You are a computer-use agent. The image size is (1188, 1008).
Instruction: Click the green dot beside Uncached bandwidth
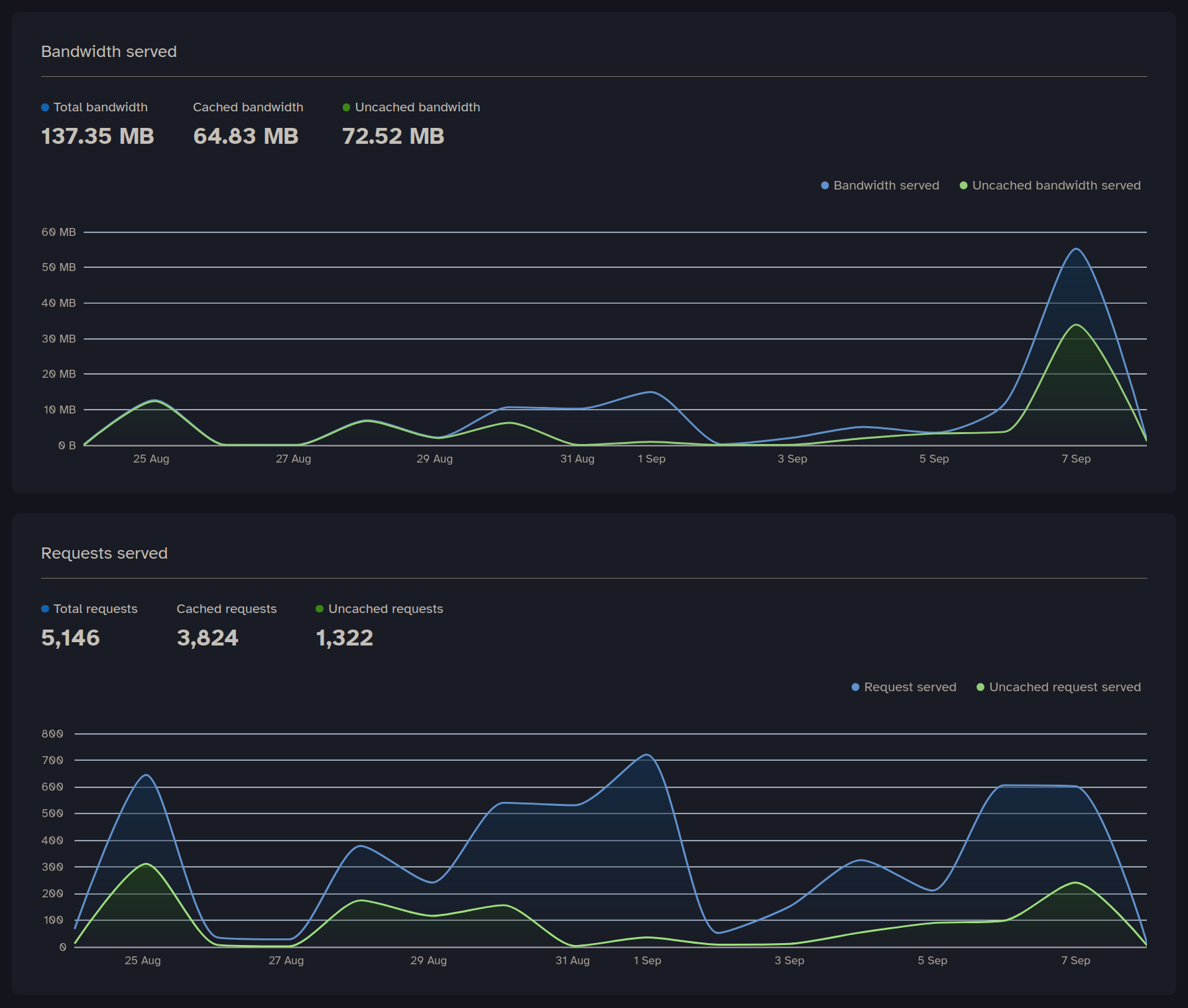(x=346, y=107)
